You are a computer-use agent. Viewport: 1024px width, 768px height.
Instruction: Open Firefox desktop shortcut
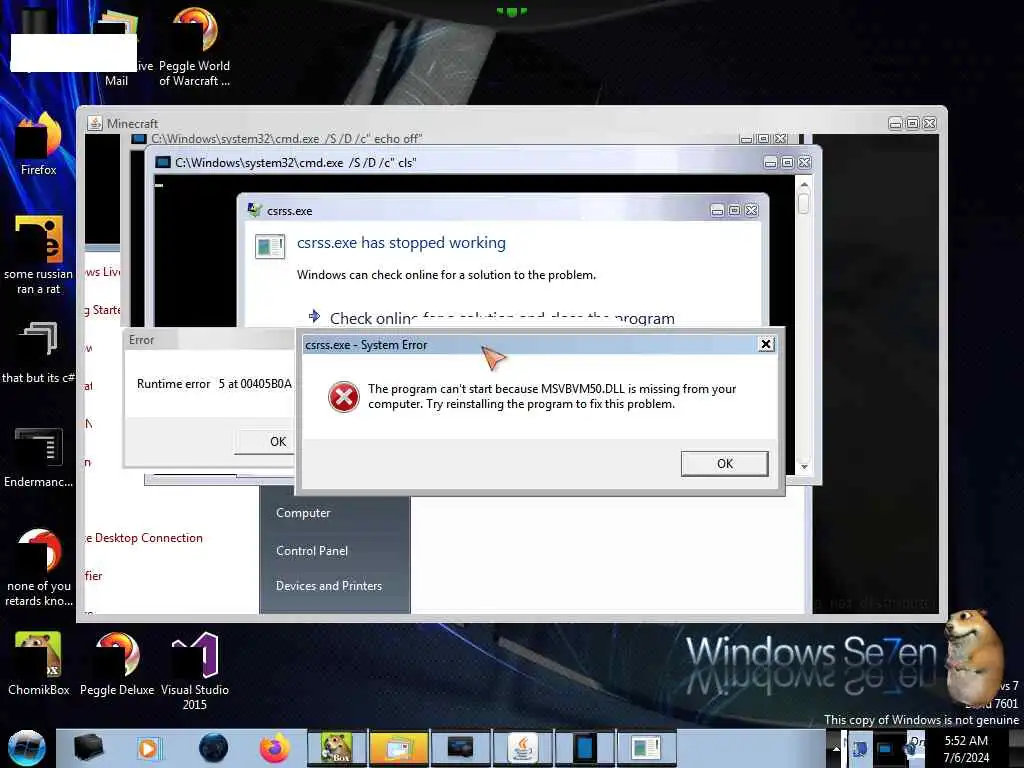coord(39,144)
